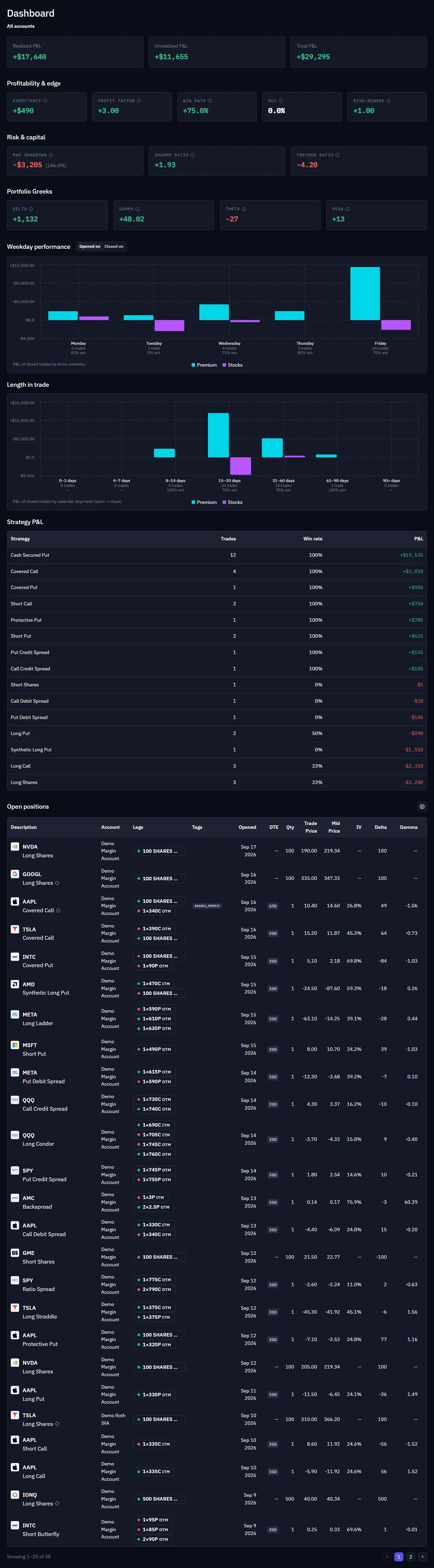Toggle Stocks legend in Weekday performance chart

[x=233, y=365]
